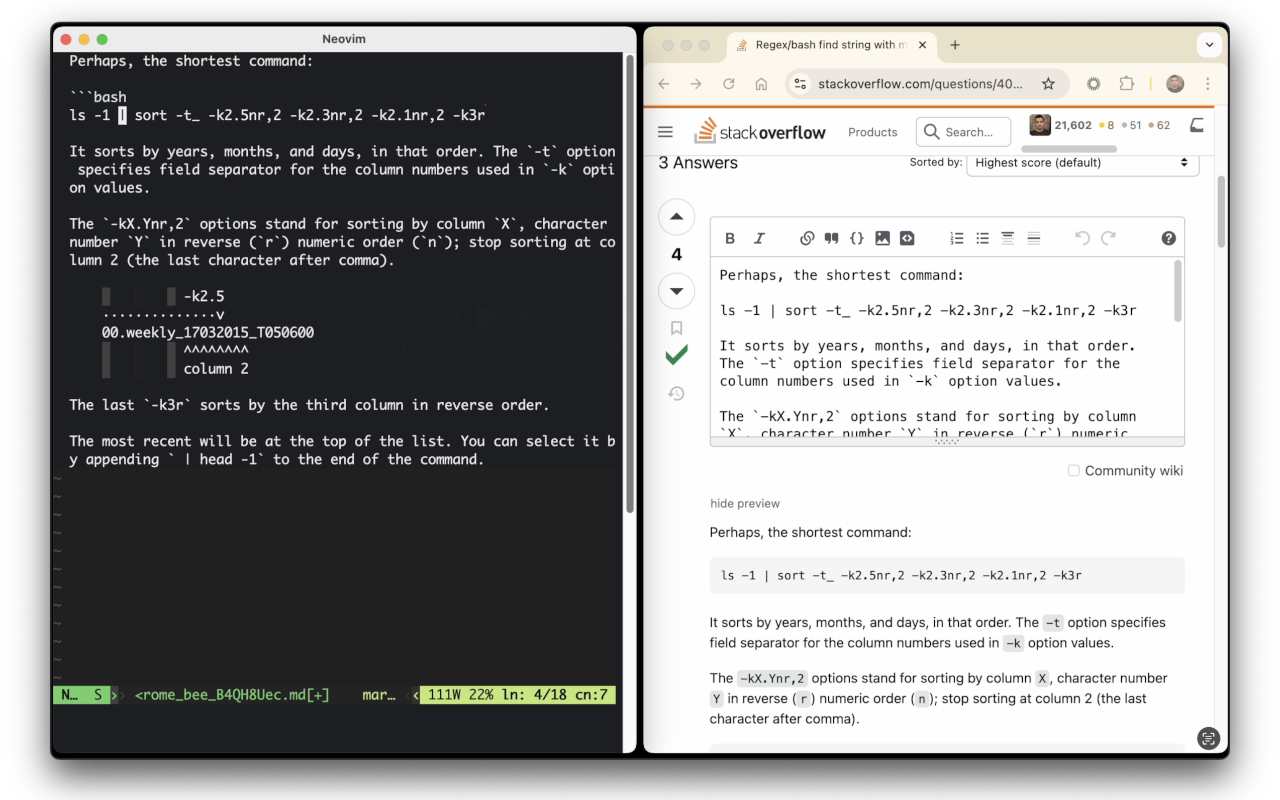The height and width of the screenshot is (800, 1280).
Task: Click the screenshot capture icon at page corner
Action: coord(1209,739)
